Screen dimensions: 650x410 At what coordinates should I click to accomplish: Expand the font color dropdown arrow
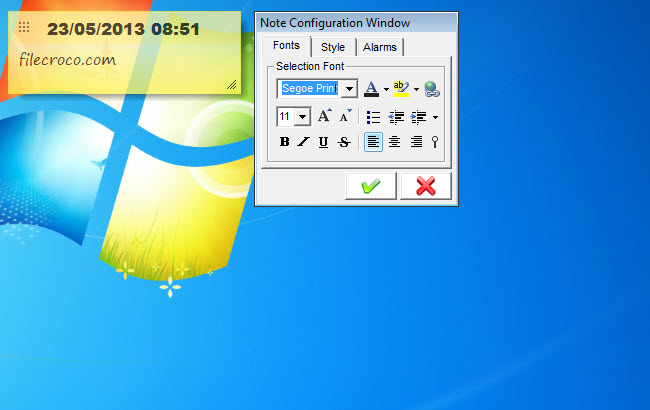coord(386,89)
